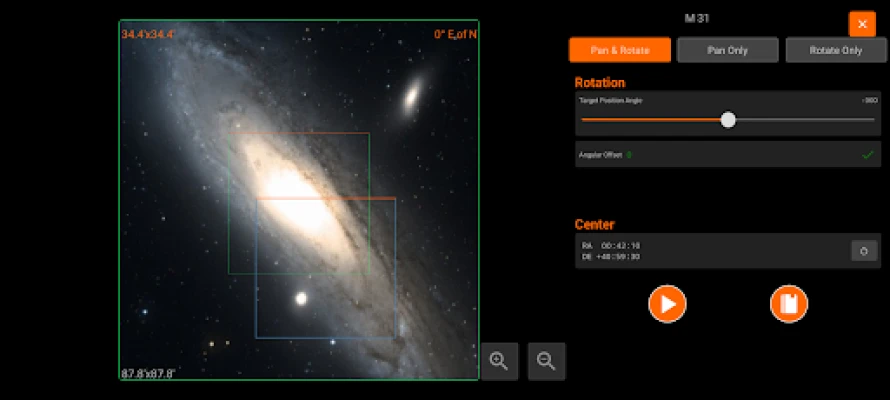The height and width of the screenshot is (400, 890).
Task: Click the small satellite galaxy in the image
Action: [x=412, y=96]
